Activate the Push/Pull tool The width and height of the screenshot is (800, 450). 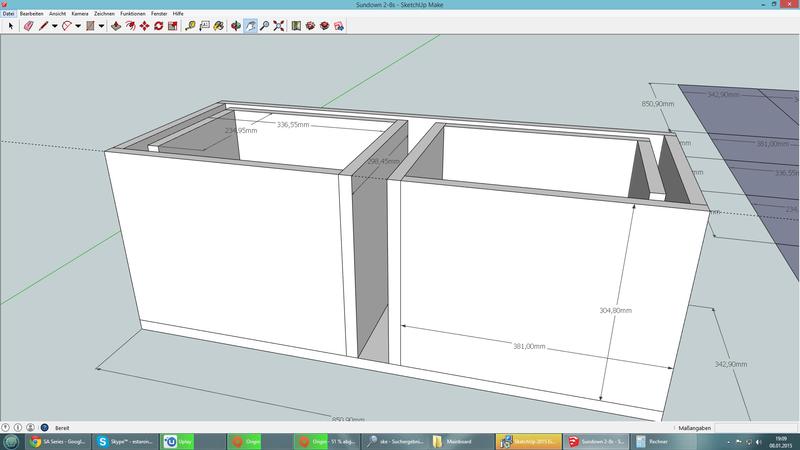click(x=116, y=26)
